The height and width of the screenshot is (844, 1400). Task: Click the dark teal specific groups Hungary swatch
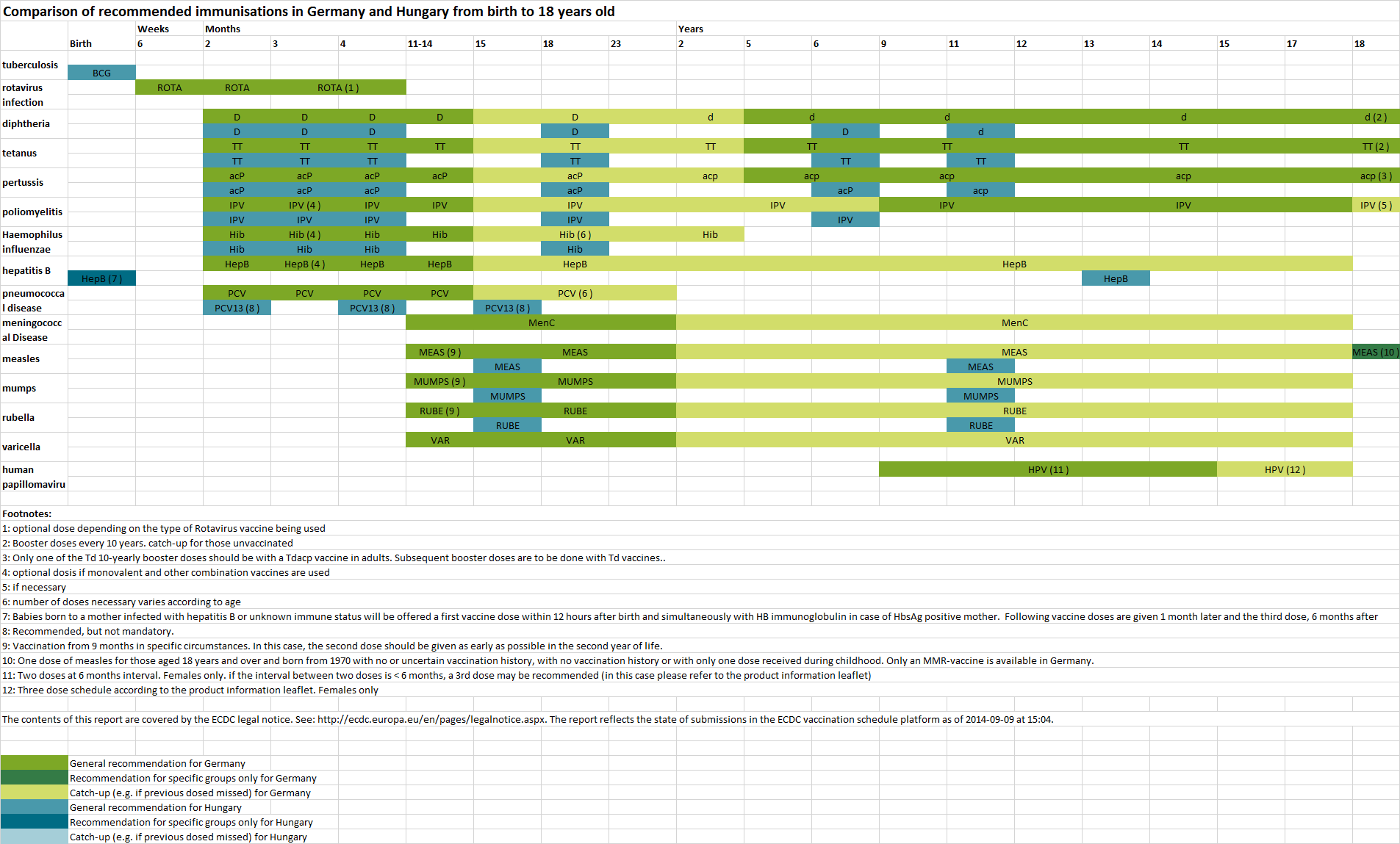click(x=34, y=822)
